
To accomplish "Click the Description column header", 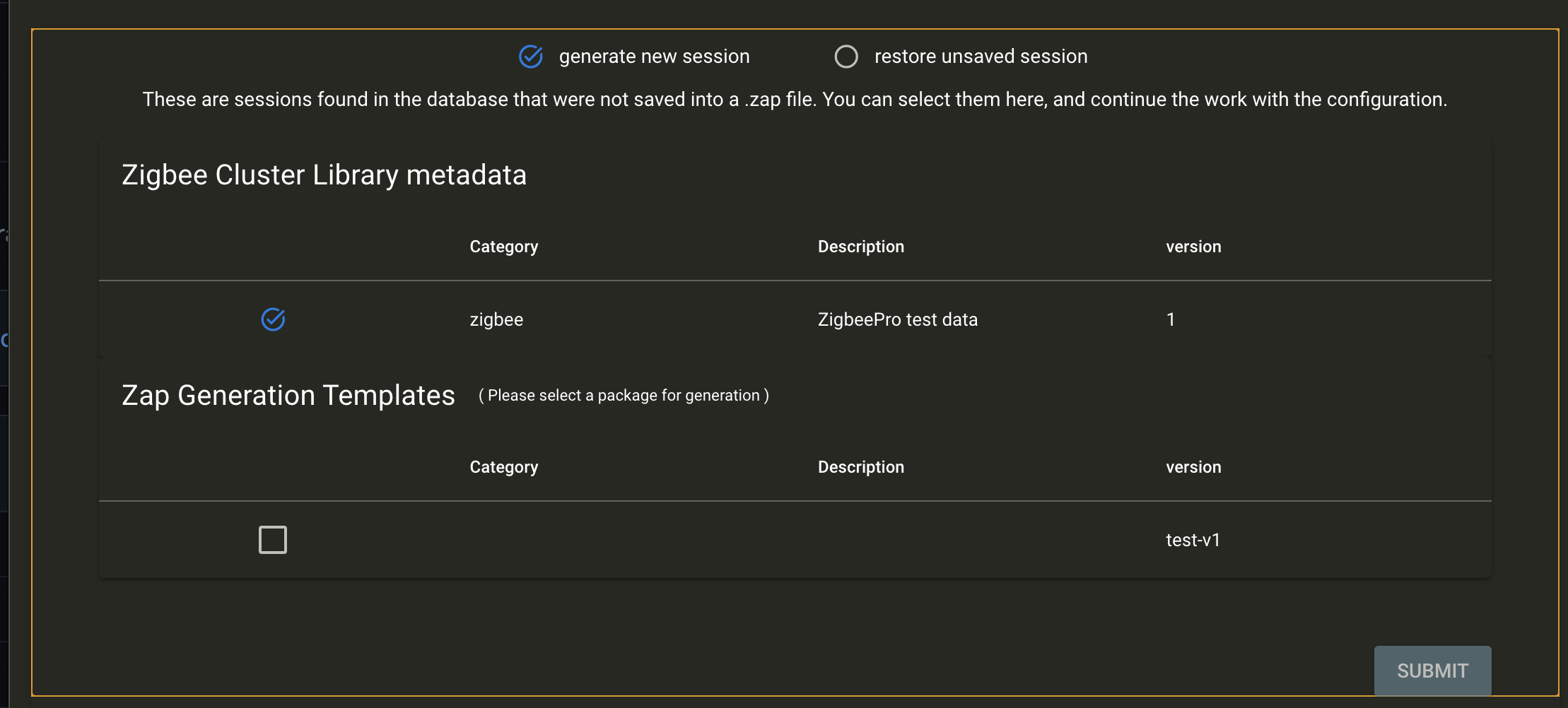I will click(860, 246).
